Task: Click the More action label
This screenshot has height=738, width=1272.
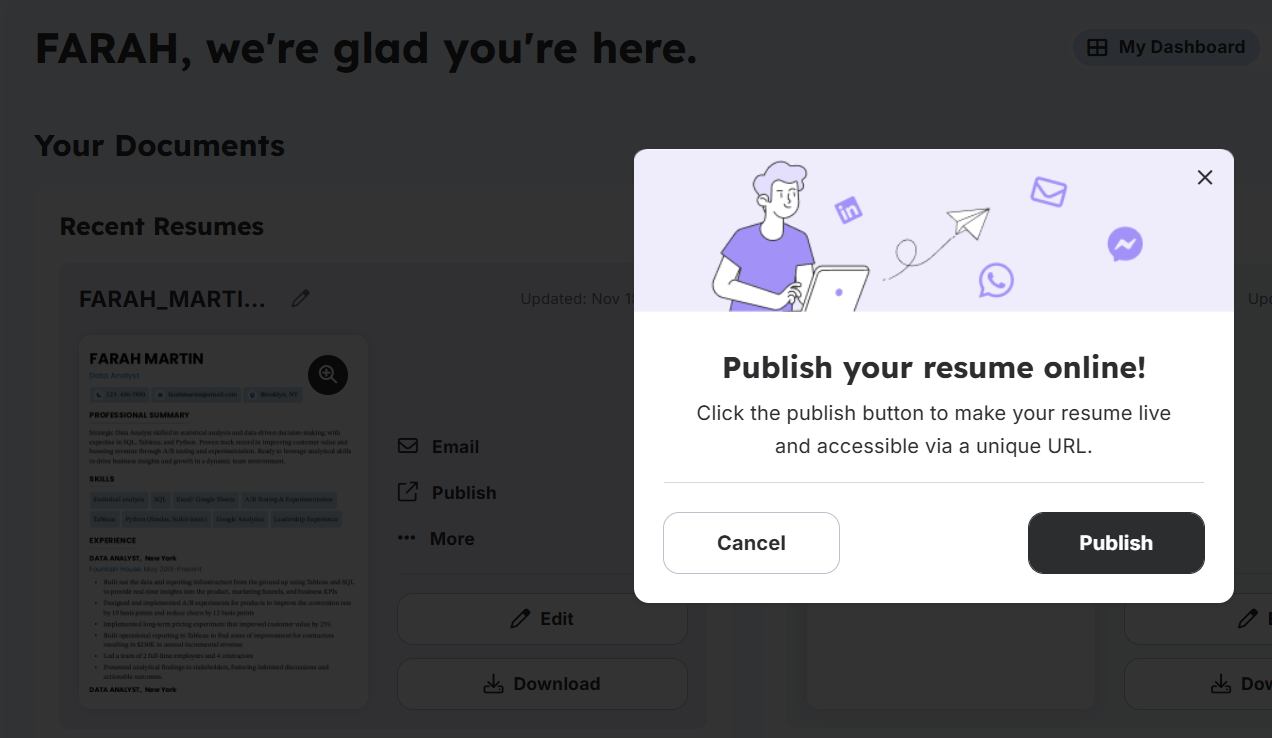Action: pos(452,538)
